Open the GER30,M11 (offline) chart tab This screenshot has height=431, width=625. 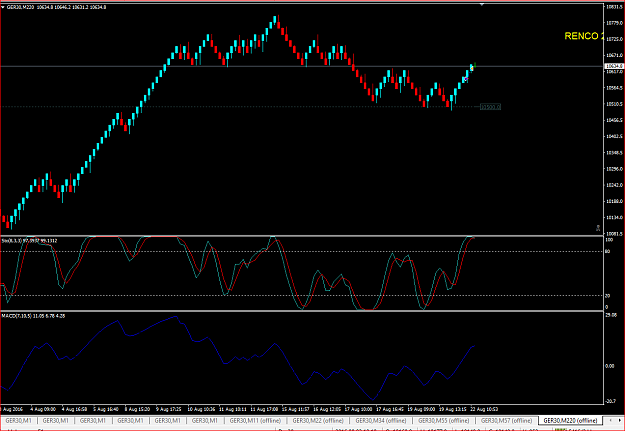256,420
